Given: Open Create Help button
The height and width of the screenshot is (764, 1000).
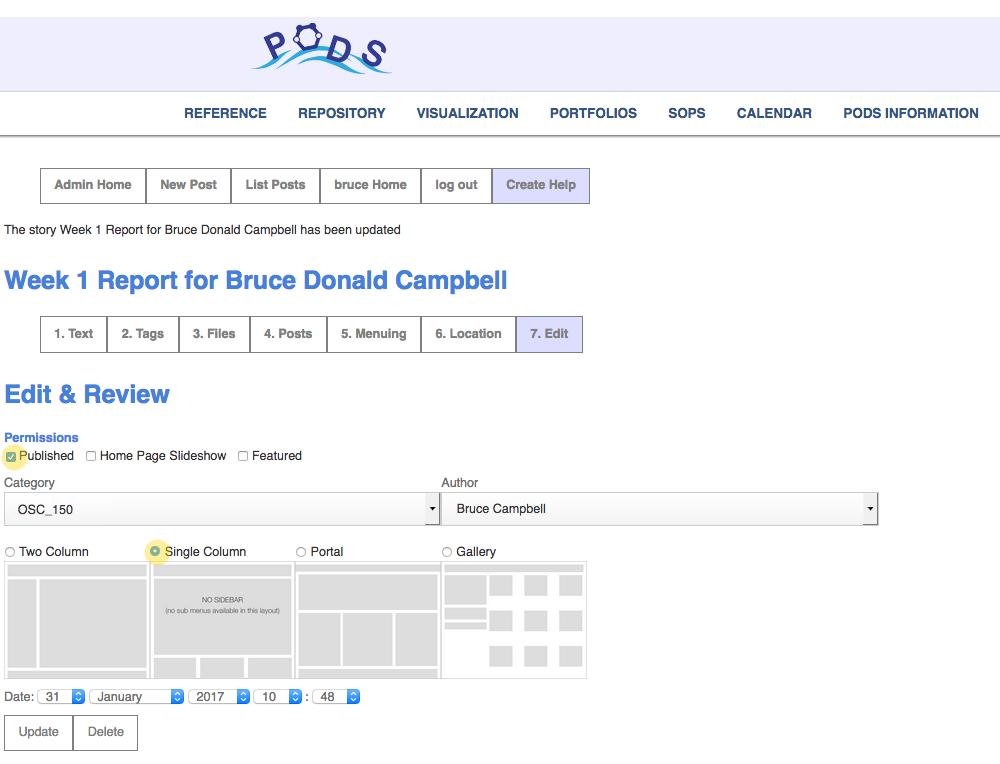Looking at the screenshot, I should coord(540,185).
